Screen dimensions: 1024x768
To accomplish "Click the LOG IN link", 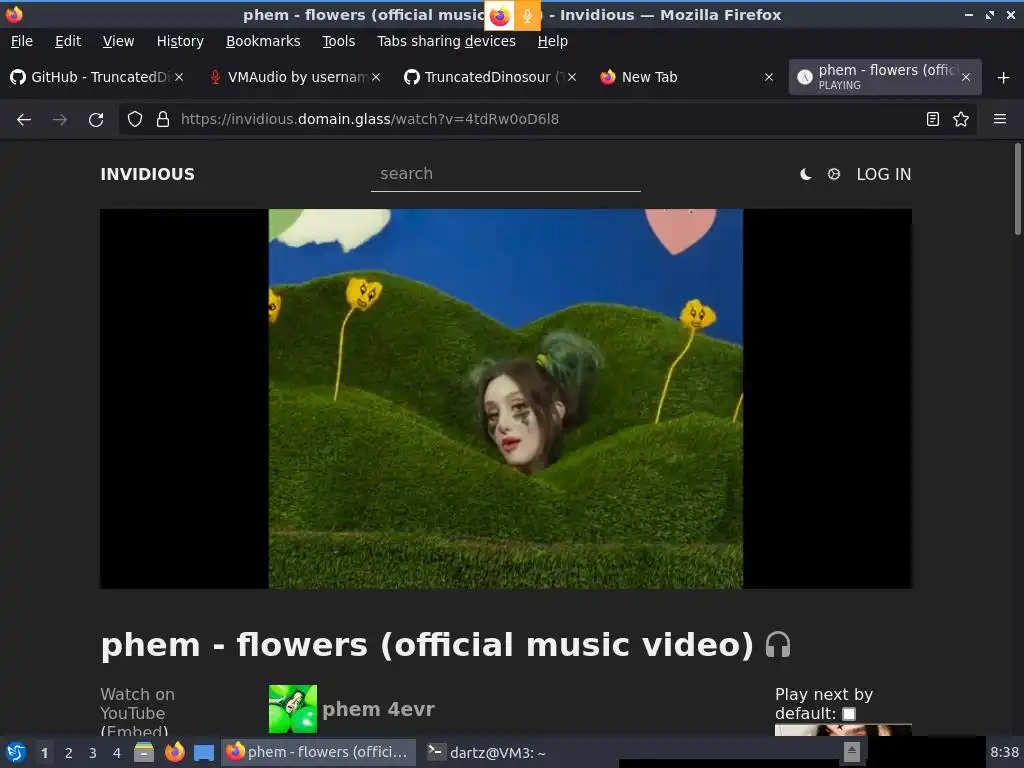I will [884, 174].
